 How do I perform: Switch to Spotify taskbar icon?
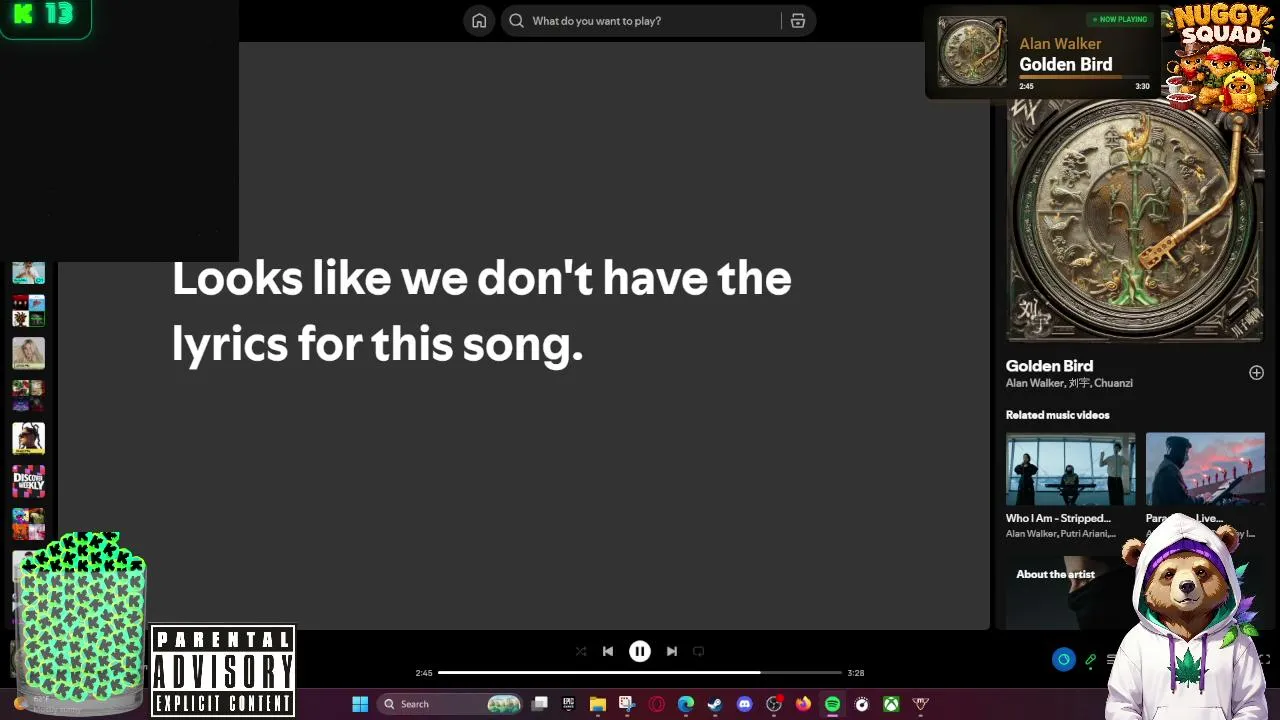832,704
